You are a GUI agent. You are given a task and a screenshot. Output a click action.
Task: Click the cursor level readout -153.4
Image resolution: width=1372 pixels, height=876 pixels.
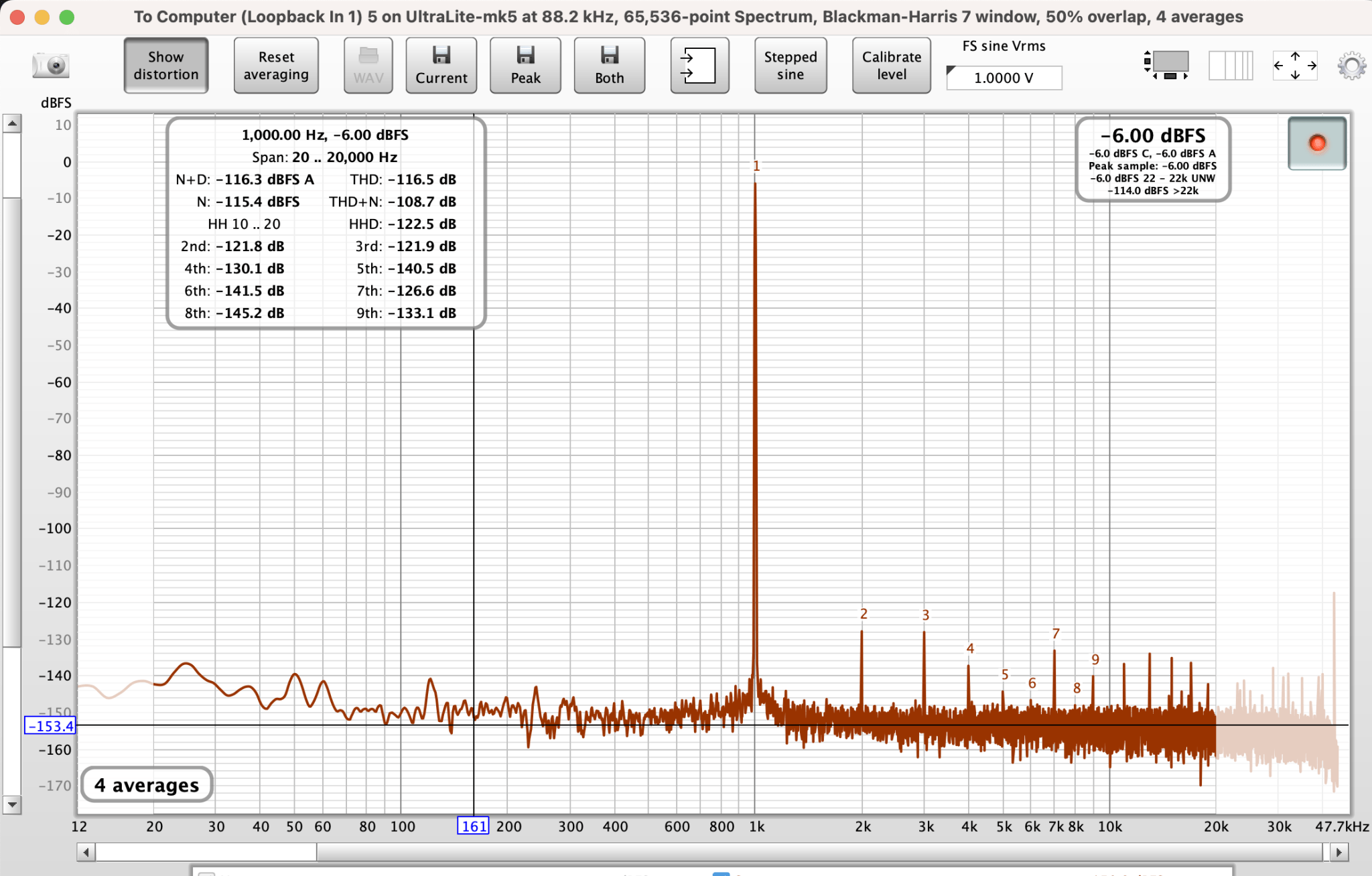[x=50, y=725]
